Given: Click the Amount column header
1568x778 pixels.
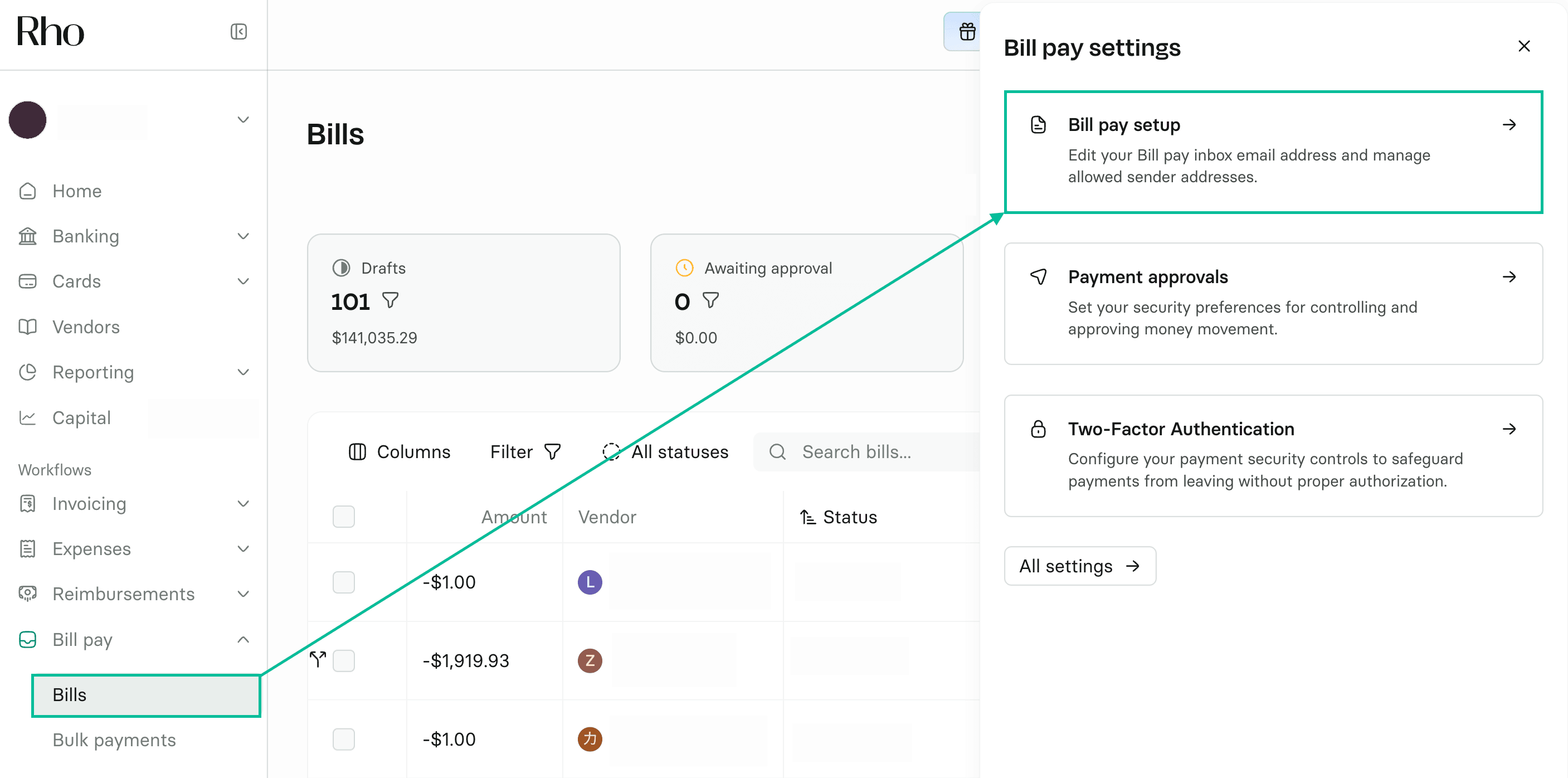Looking at the screenshot, I should pos(514,517).
